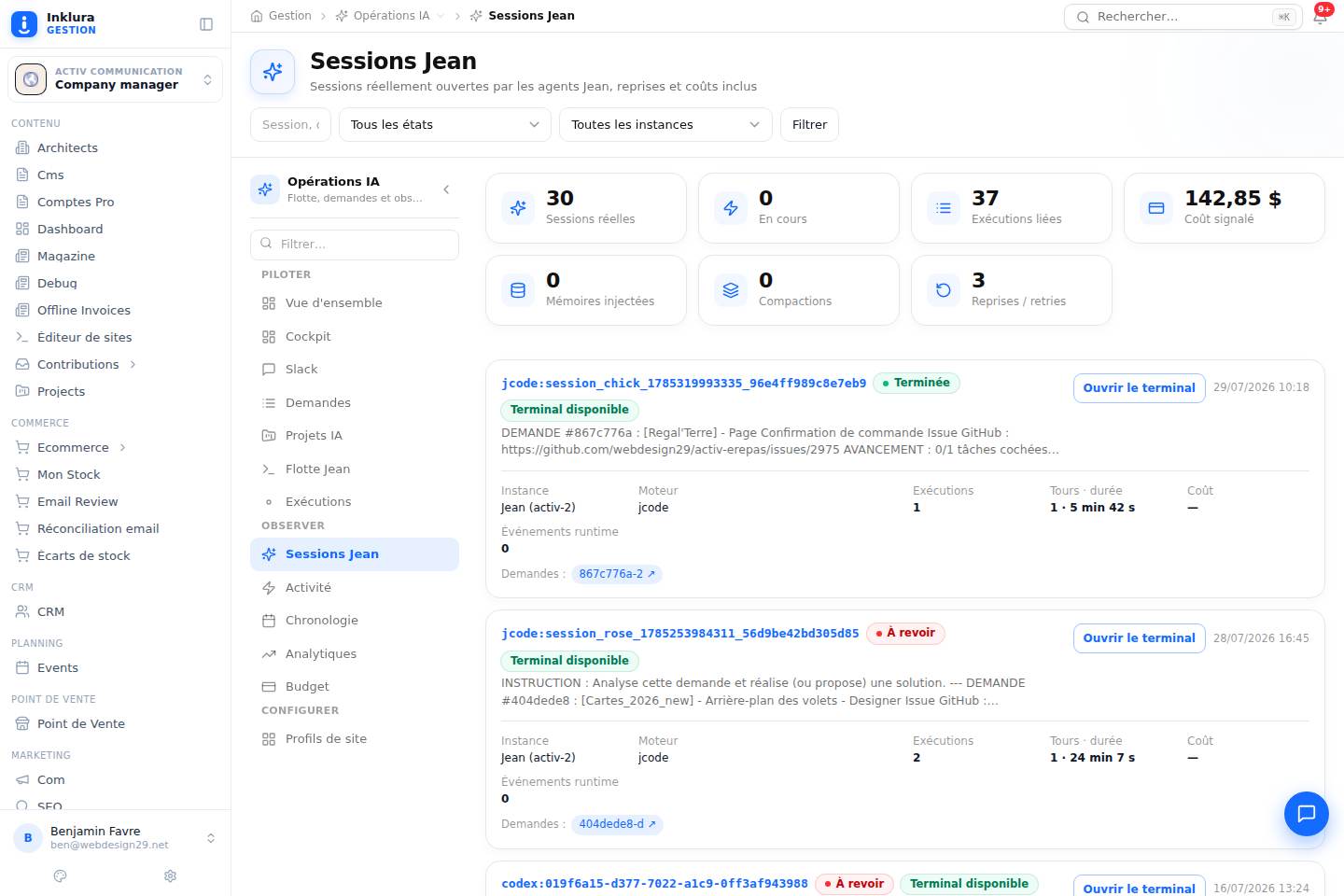
Task: Open the Toutes les instances dropdown
Action: click(665, 124)
